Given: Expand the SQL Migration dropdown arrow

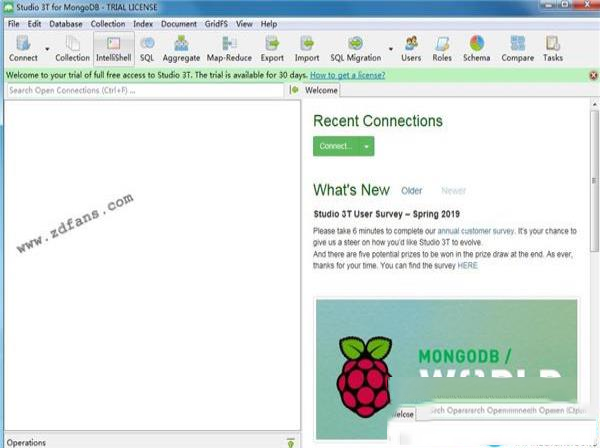Looking at the screenshot, I should coord(391,49).
